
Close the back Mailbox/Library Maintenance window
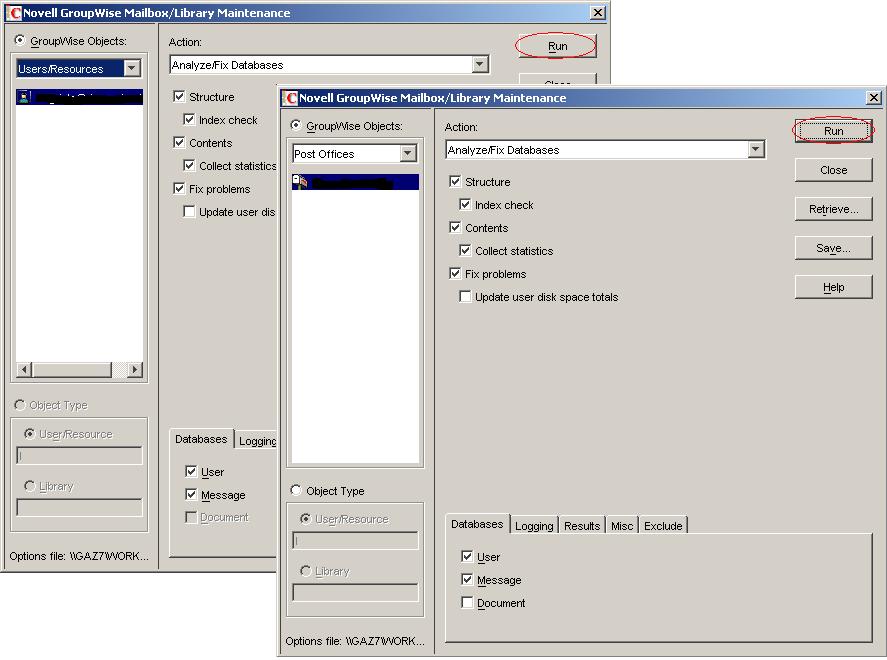coord(597,13)
